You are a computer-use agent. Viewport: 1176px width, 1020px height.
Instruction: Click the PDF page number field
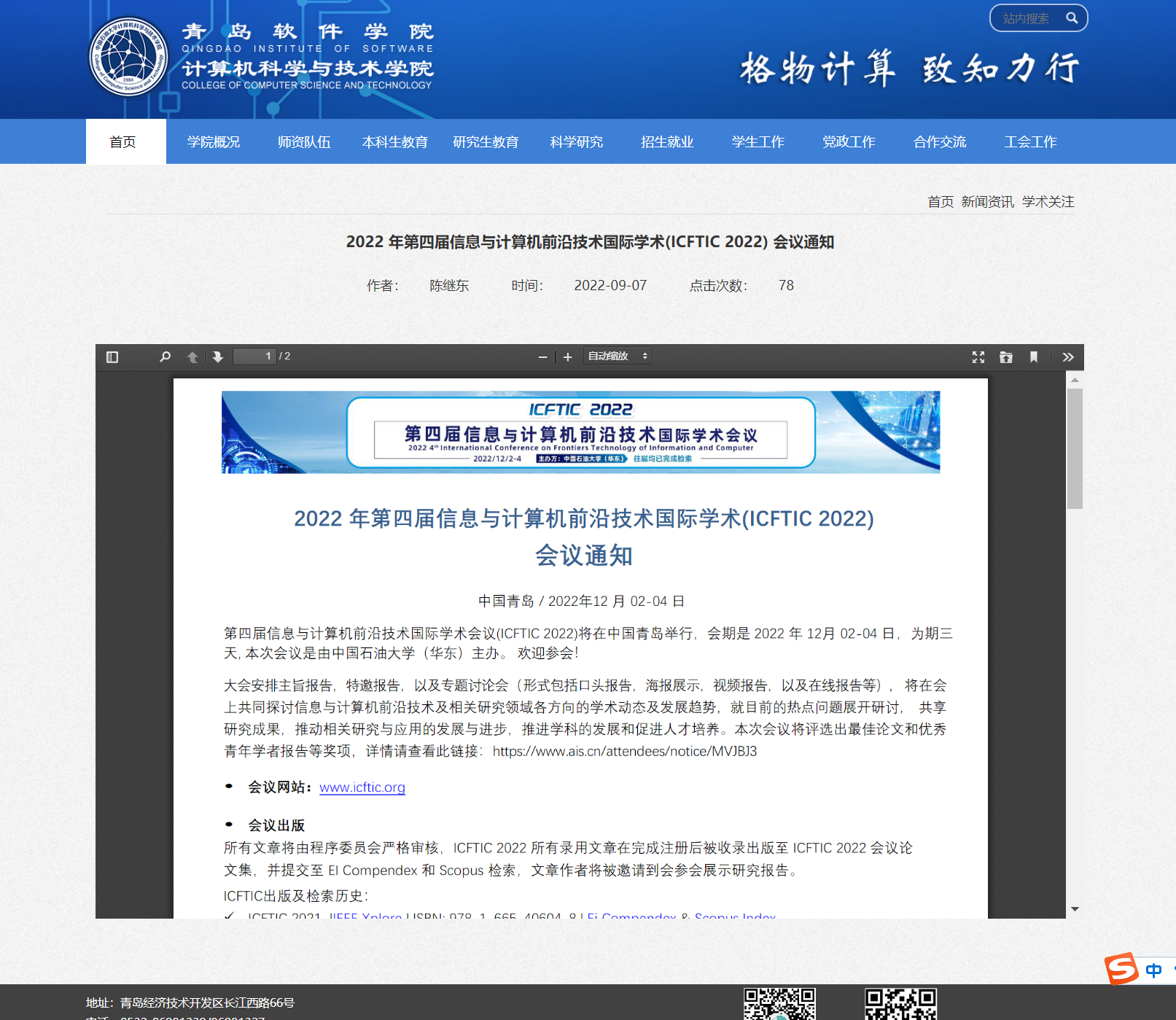[x=254, y=357]
